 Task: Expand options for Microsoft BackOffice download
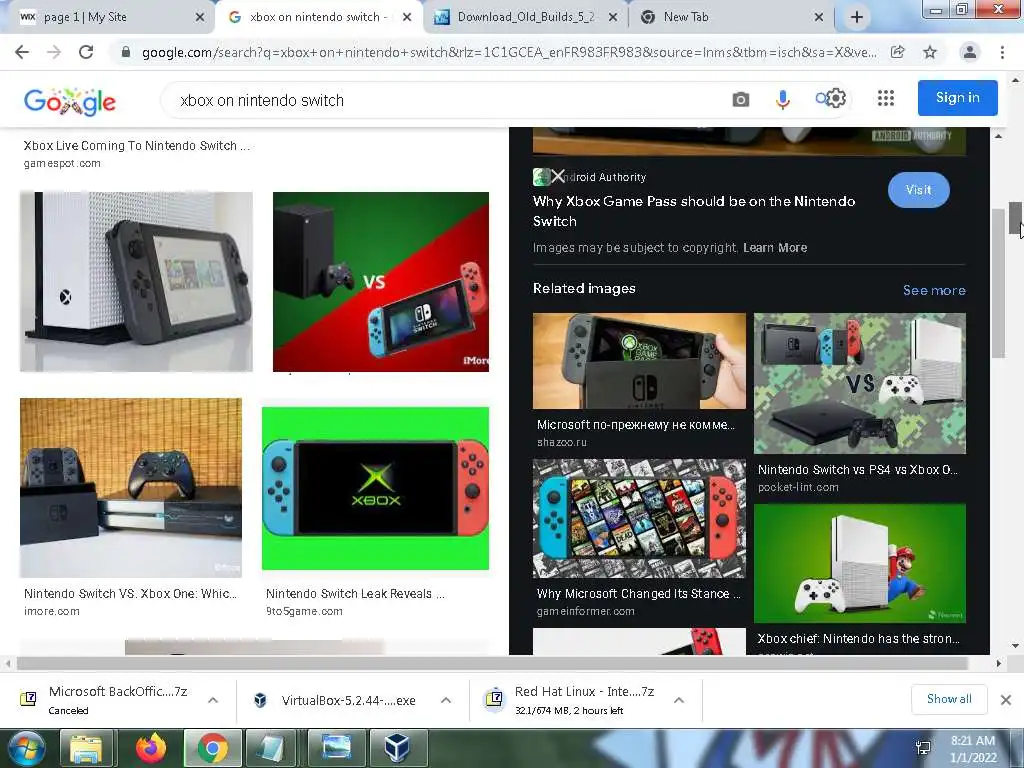pyautogui.click(x=213, y=700)
